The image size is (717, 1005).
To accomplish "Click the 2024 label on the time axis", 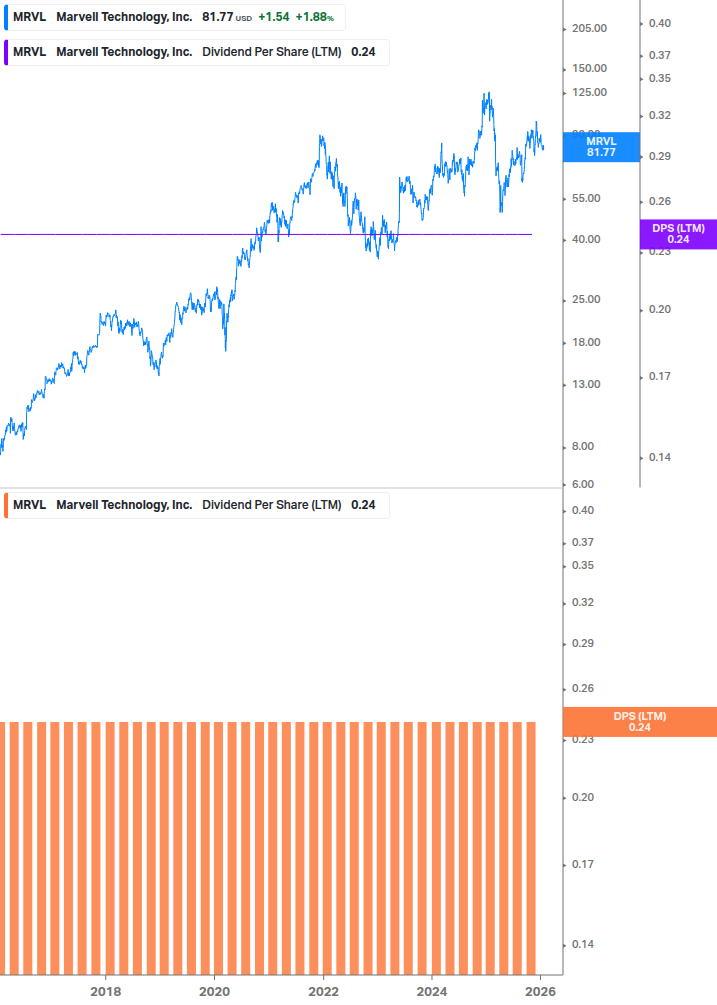I will pos(432,992).
